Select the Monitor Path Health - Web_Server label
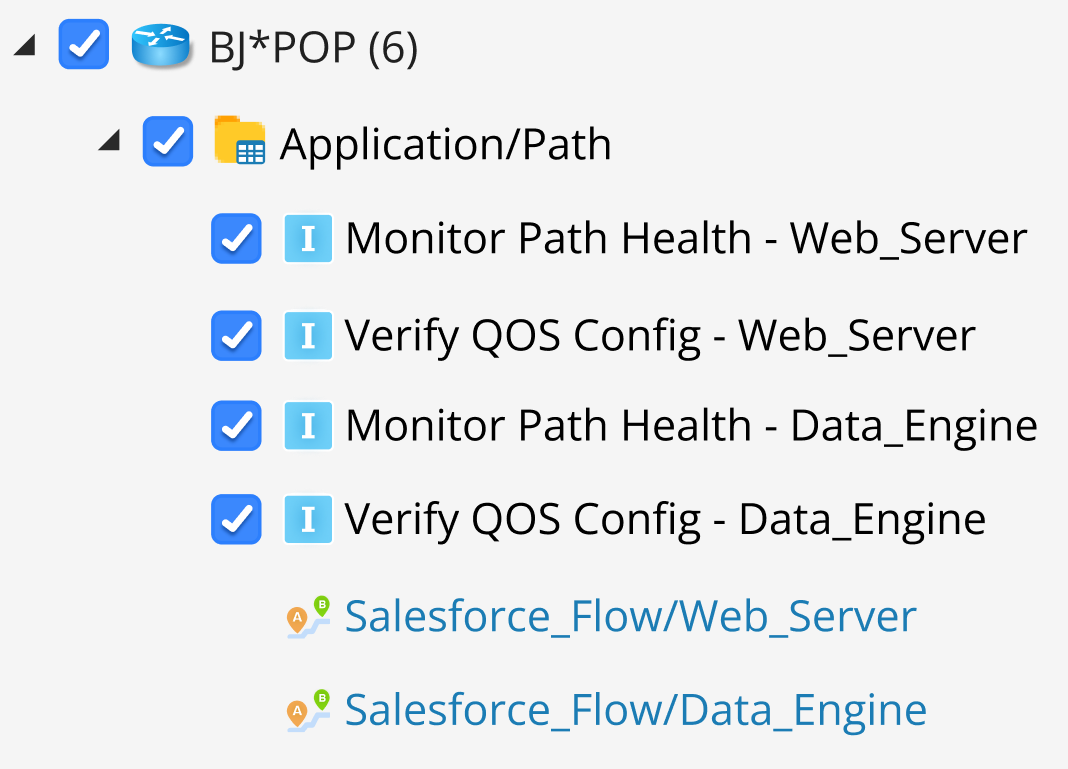Viewport: 1068px width, 769px height. (x=686, y=239)
